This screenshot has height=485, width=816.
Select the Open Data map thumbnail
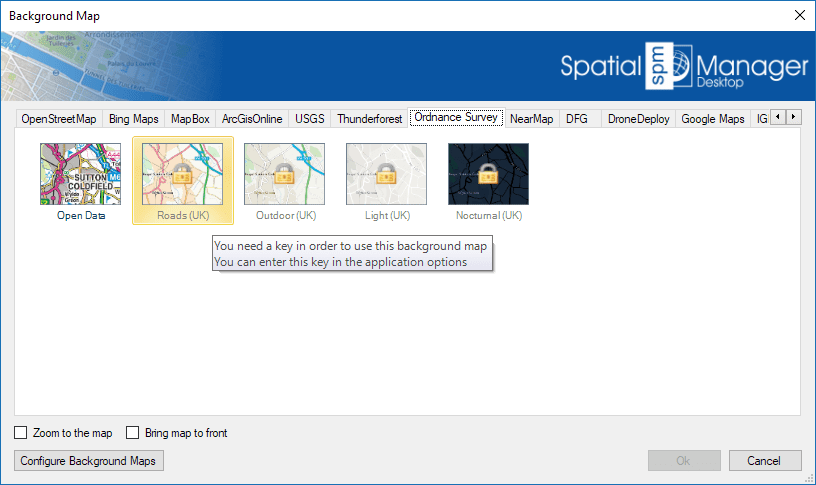pyautogui.click(x=80, y=174)
